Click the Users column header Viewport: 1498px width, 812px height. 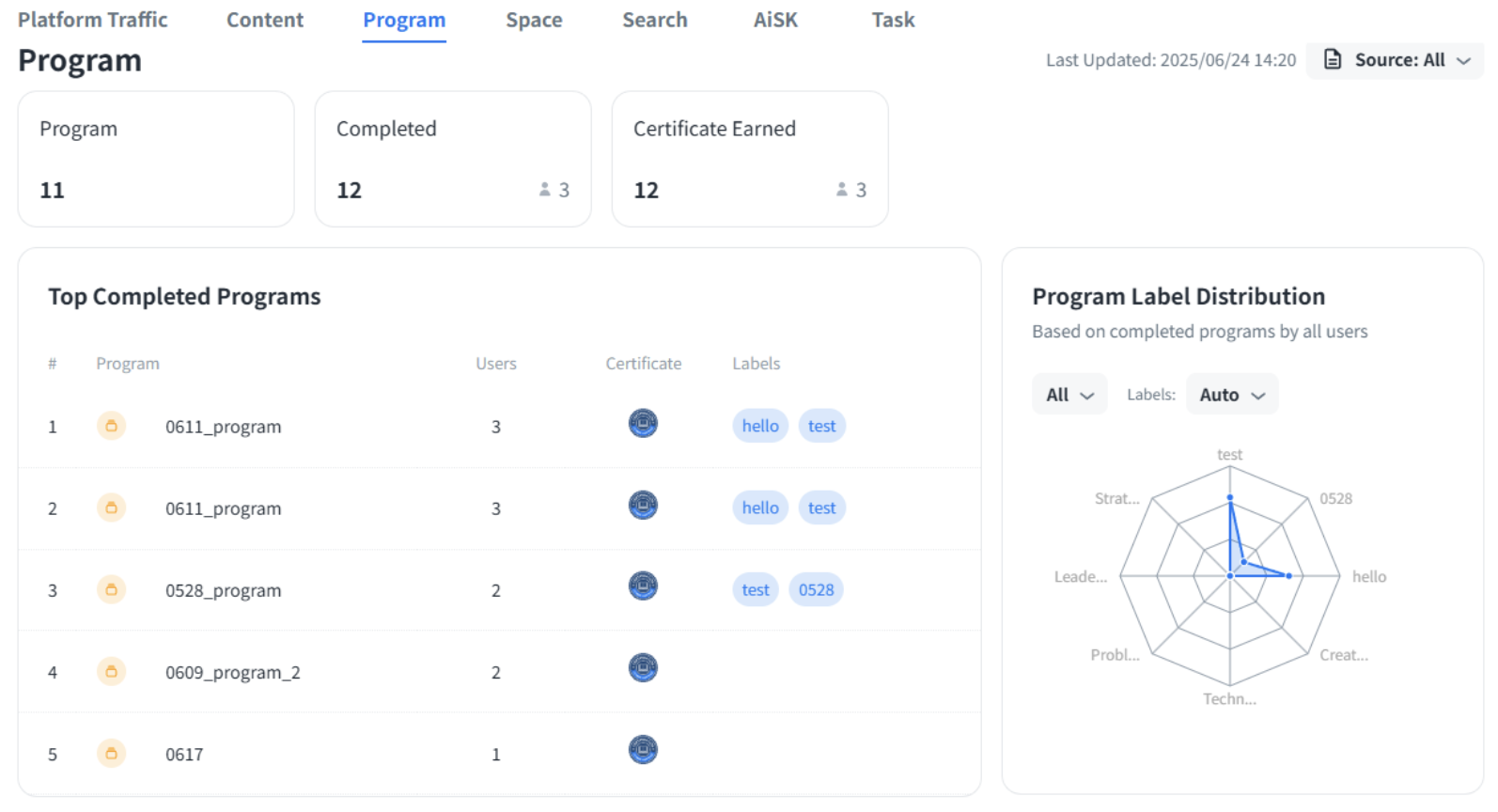click(496, 364)
